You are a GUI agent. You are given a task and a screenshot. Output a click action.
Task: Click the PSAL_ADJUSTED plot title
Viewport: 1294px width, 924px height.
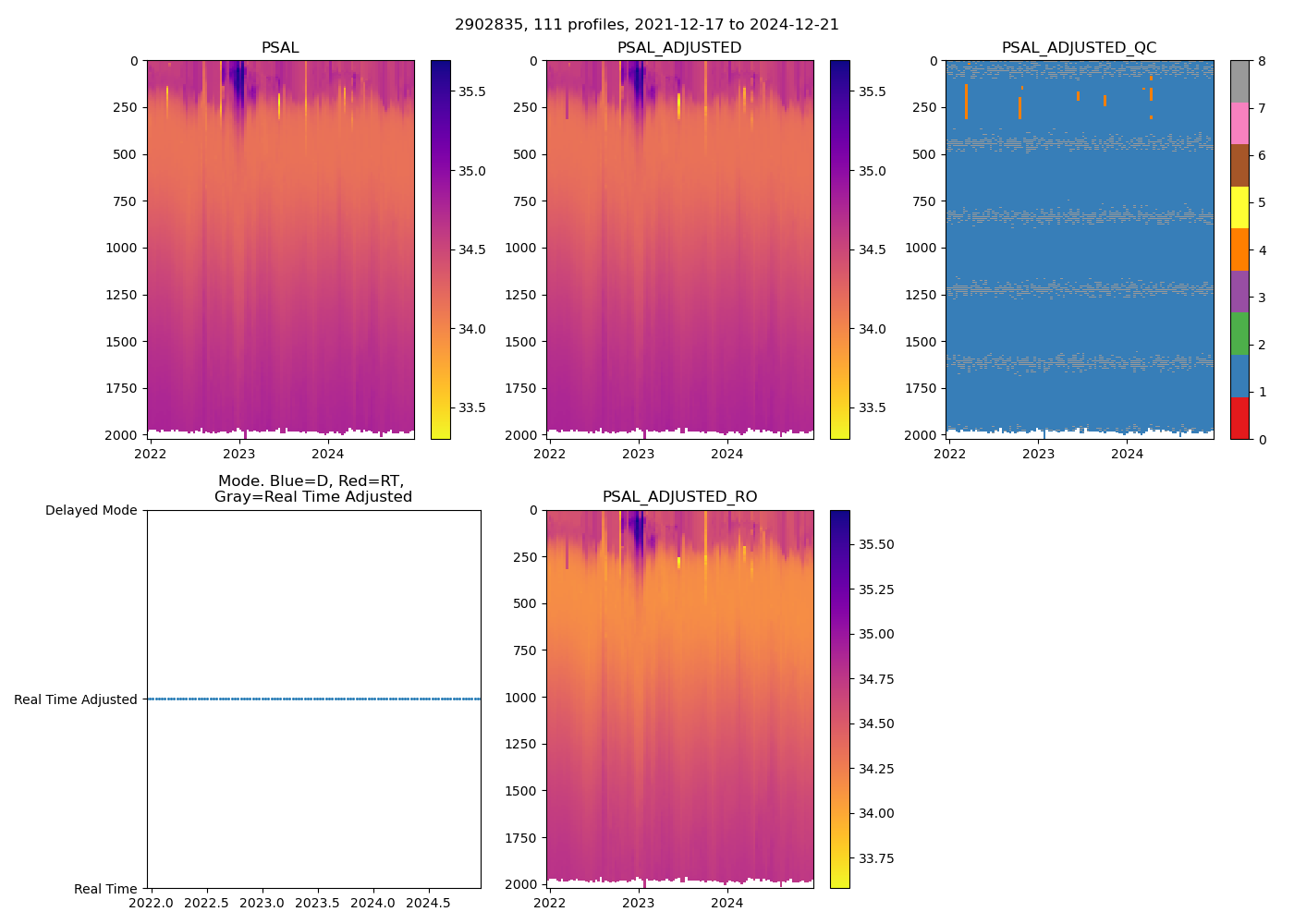(x=679, y=48)
